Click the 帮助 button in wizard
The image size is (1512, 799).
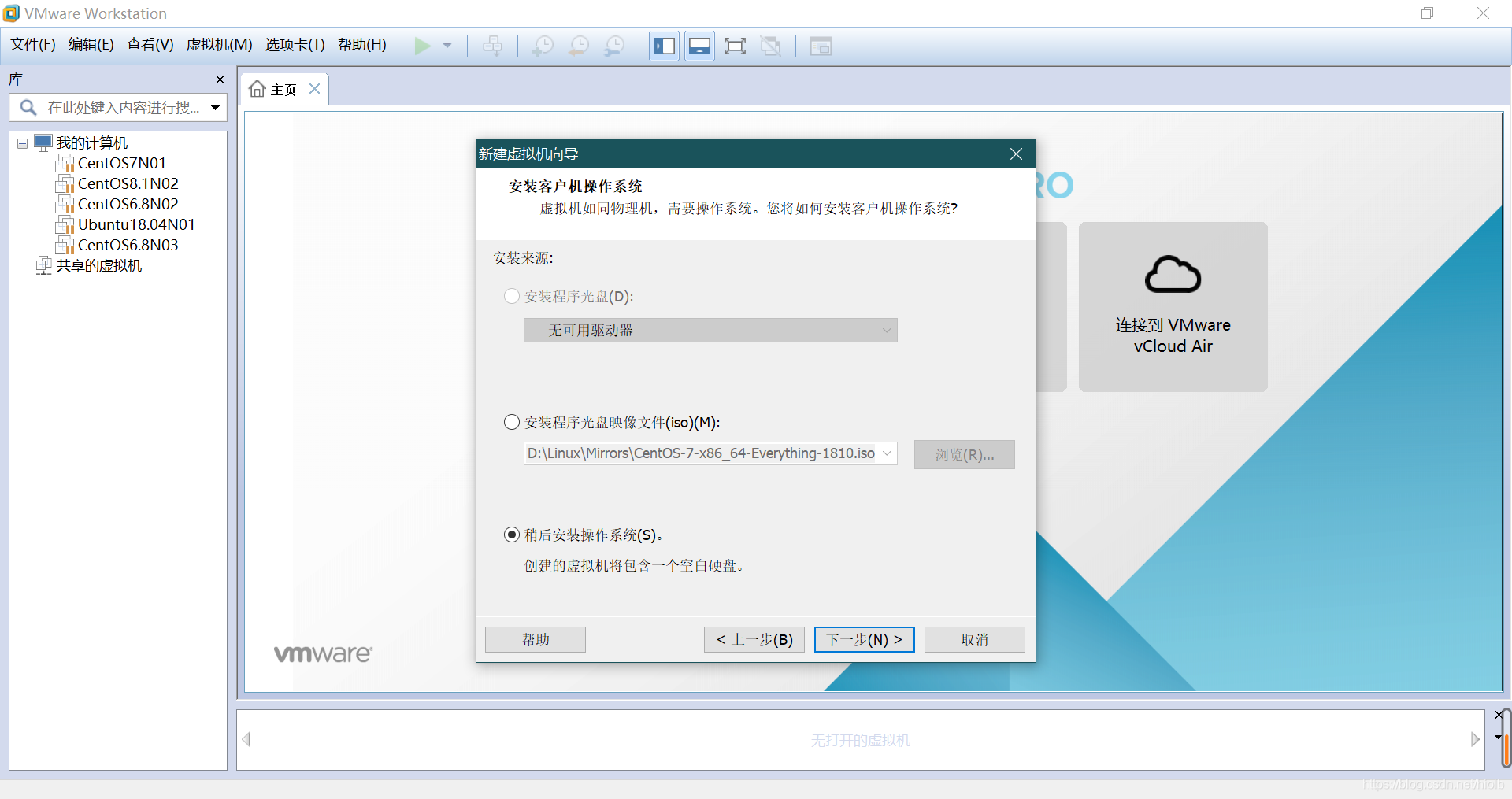tap(535, 639)
